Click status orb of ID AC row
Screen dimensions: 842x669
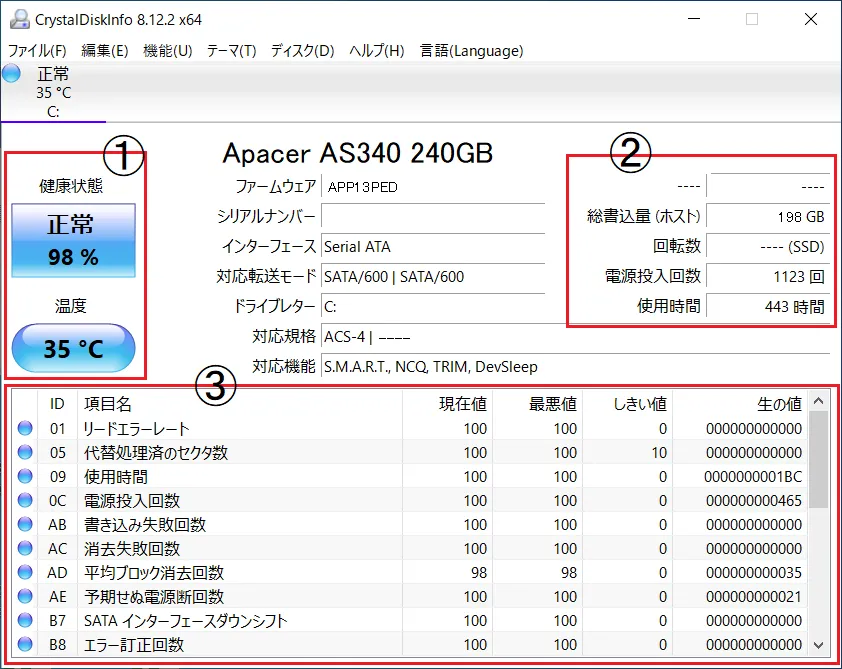tap(25, 548)
